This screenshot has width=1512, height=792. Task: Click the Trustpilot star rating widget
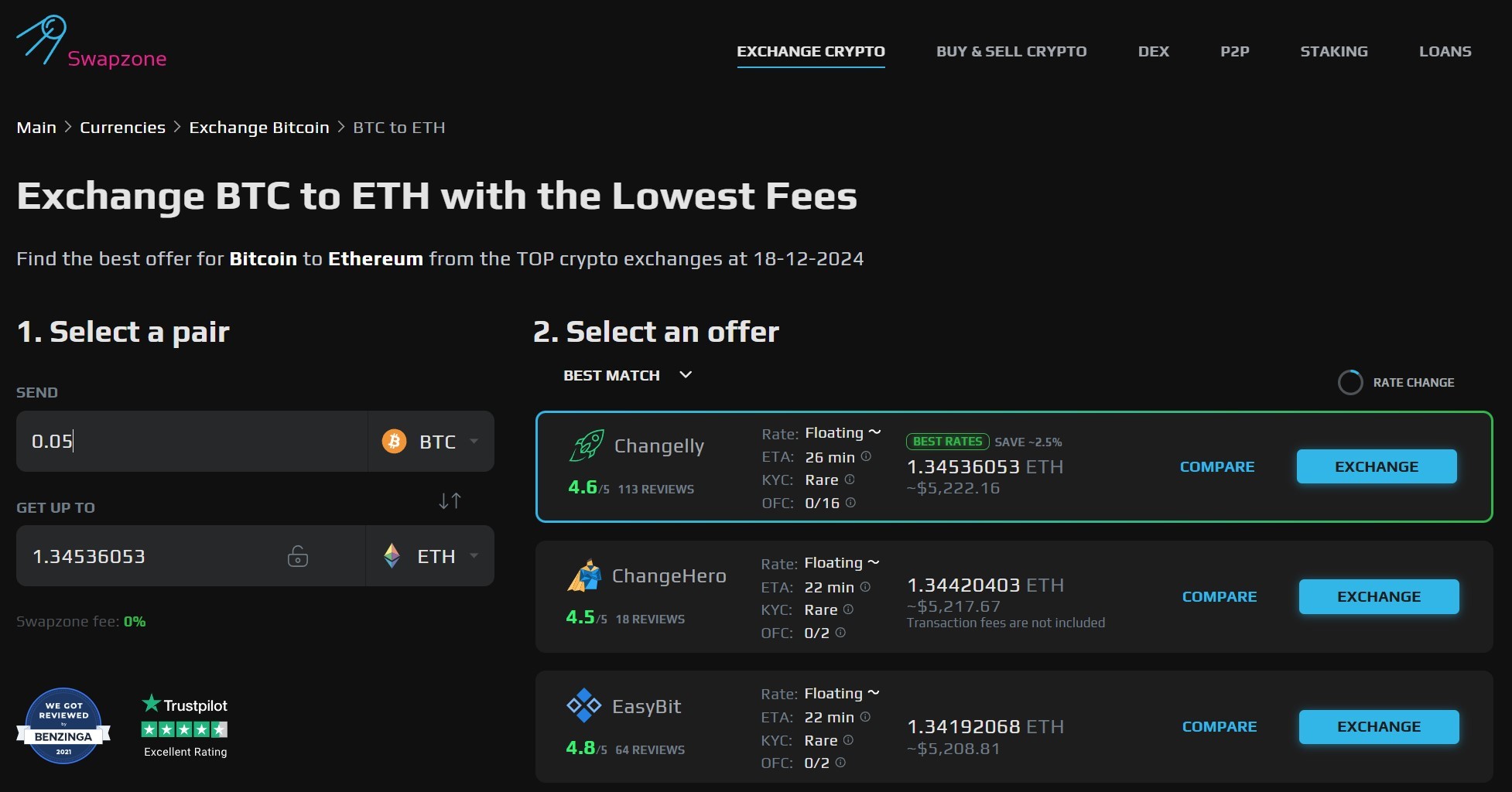[x=185, y=725]
